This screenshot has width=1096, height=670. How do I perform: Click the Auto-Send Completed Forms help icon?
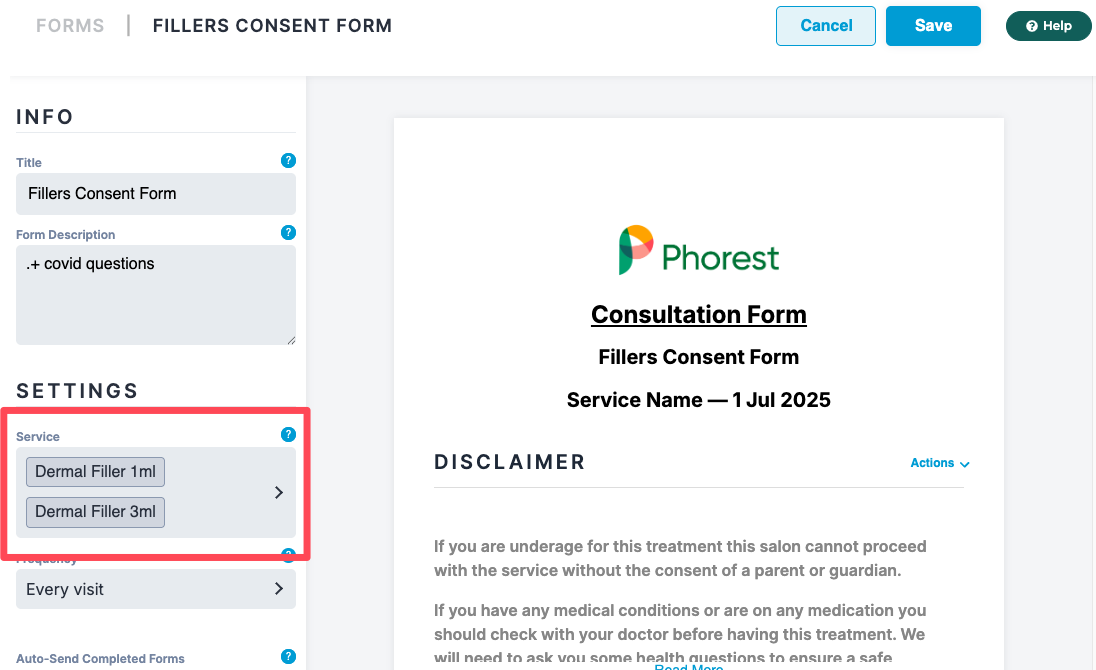(x=288, y=656)
